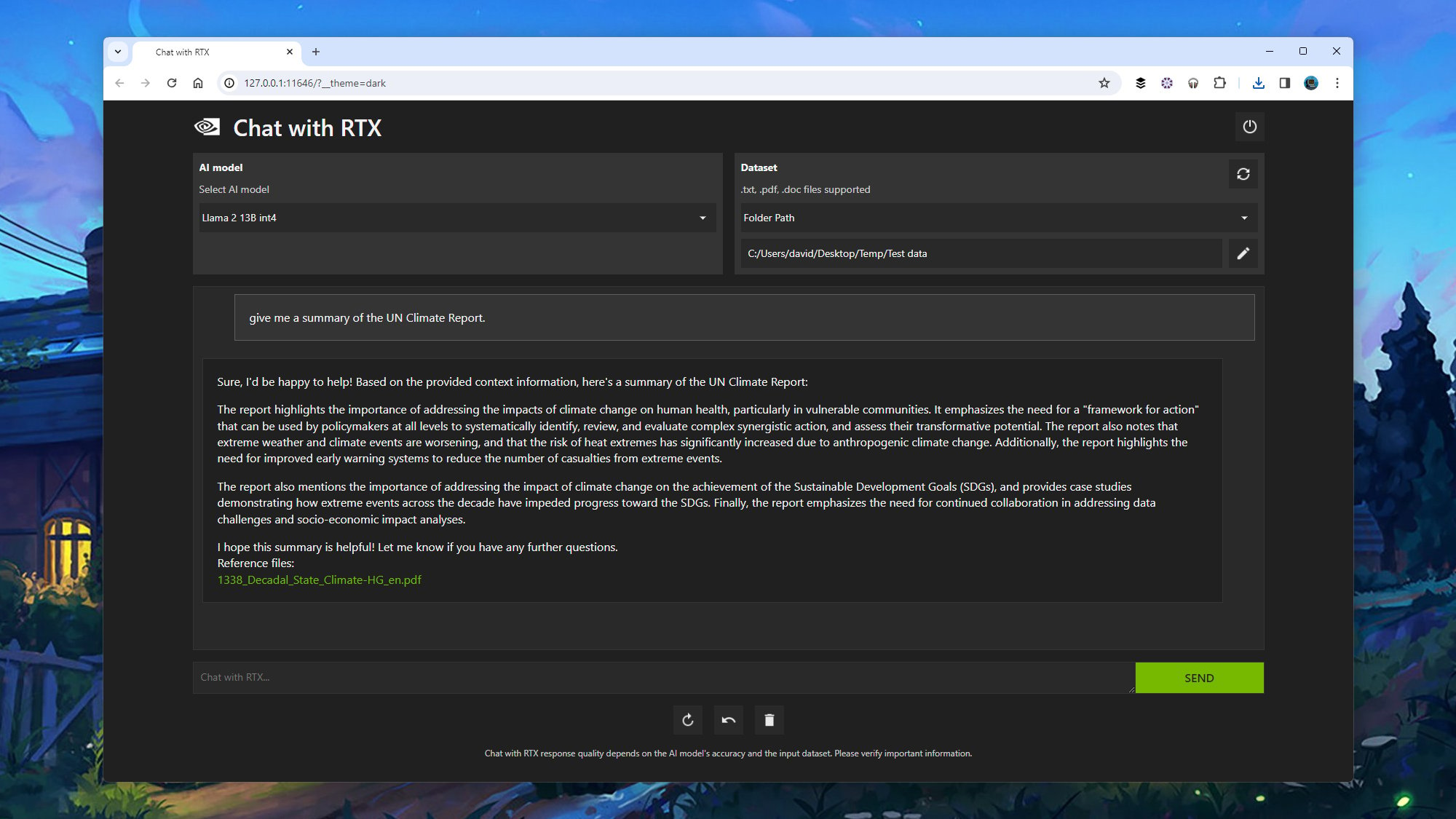The height and width of the screenshot is (819, 1456).
Task: Click the 'Sure, I'd be happy to help' line
Action: tap(512, 381)
